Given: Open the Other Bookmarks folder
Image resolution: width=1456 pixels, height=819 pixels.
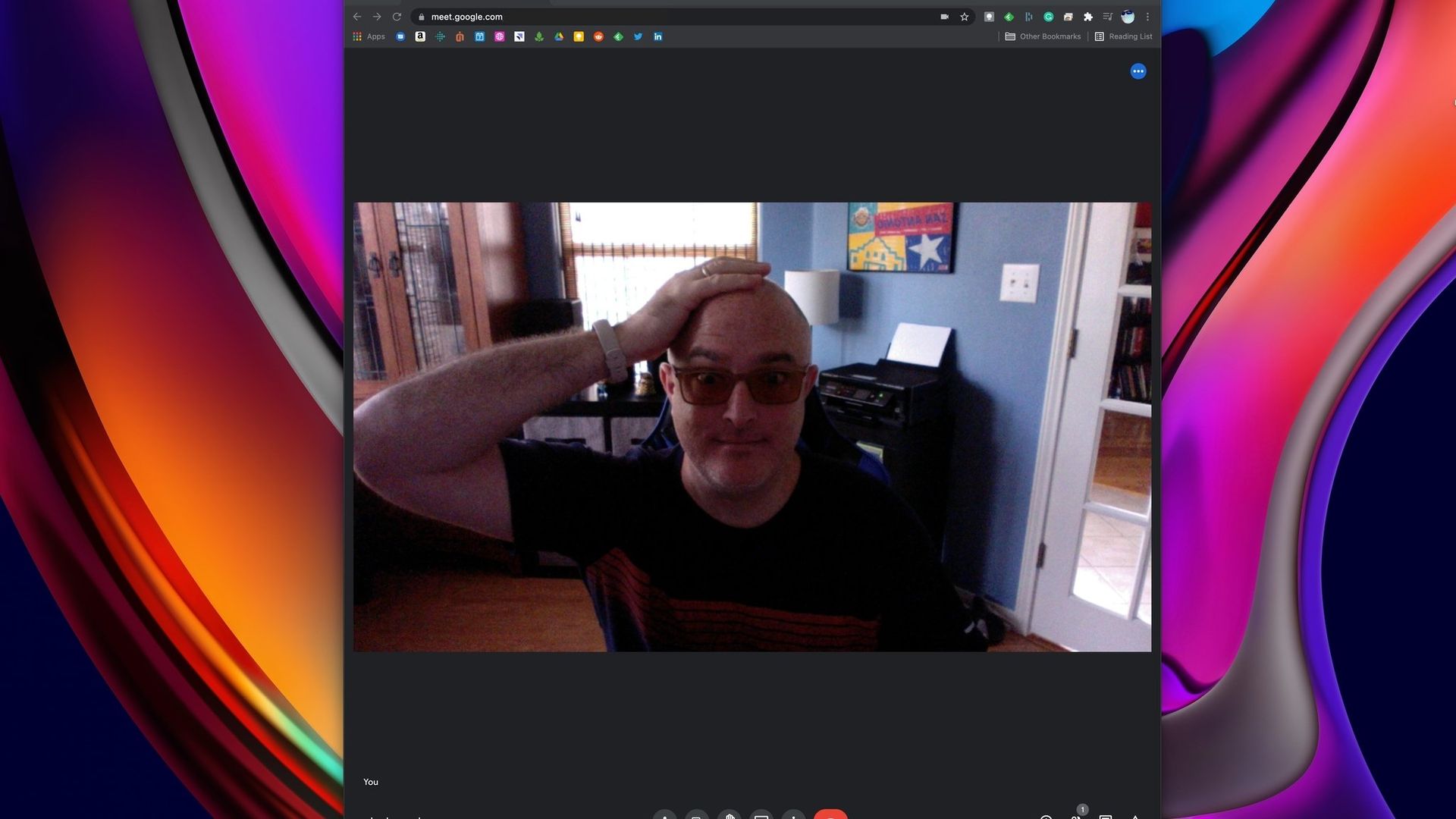Looking at the screenshot, I should click(1043, 36).
